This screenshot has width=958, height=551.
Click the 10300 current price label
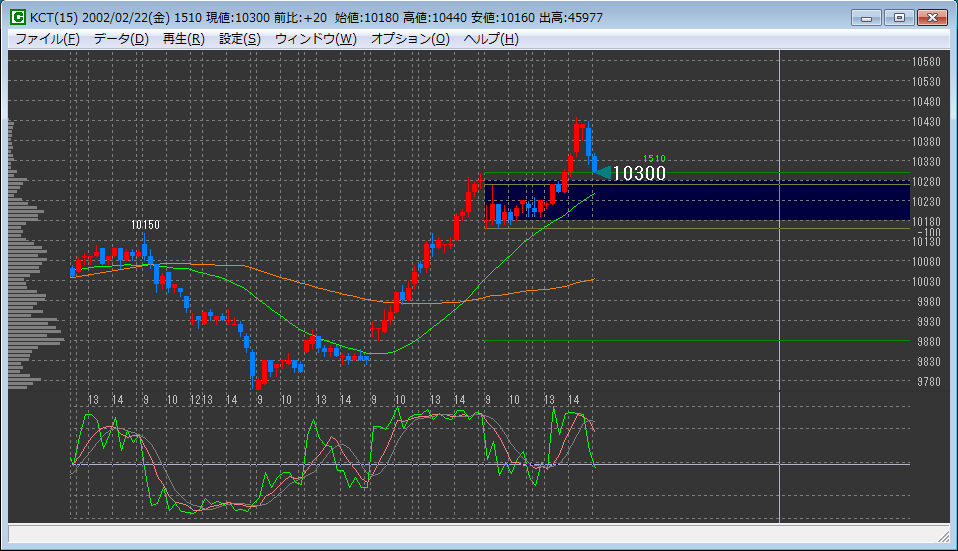[639, 173]
